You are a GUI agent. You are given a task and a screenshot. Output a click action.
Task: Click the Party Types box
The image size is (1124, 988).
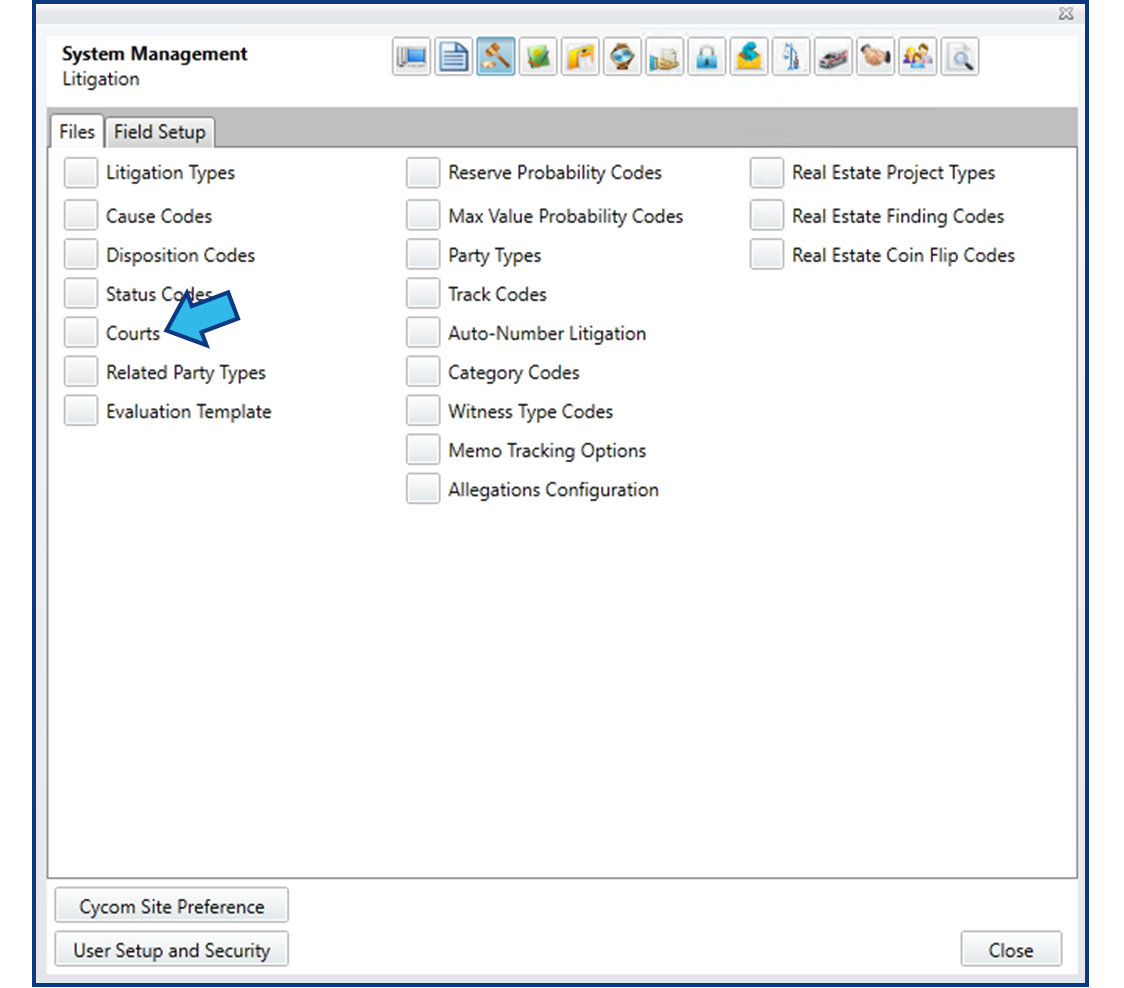pyautogui.click(x=423, y=255)
